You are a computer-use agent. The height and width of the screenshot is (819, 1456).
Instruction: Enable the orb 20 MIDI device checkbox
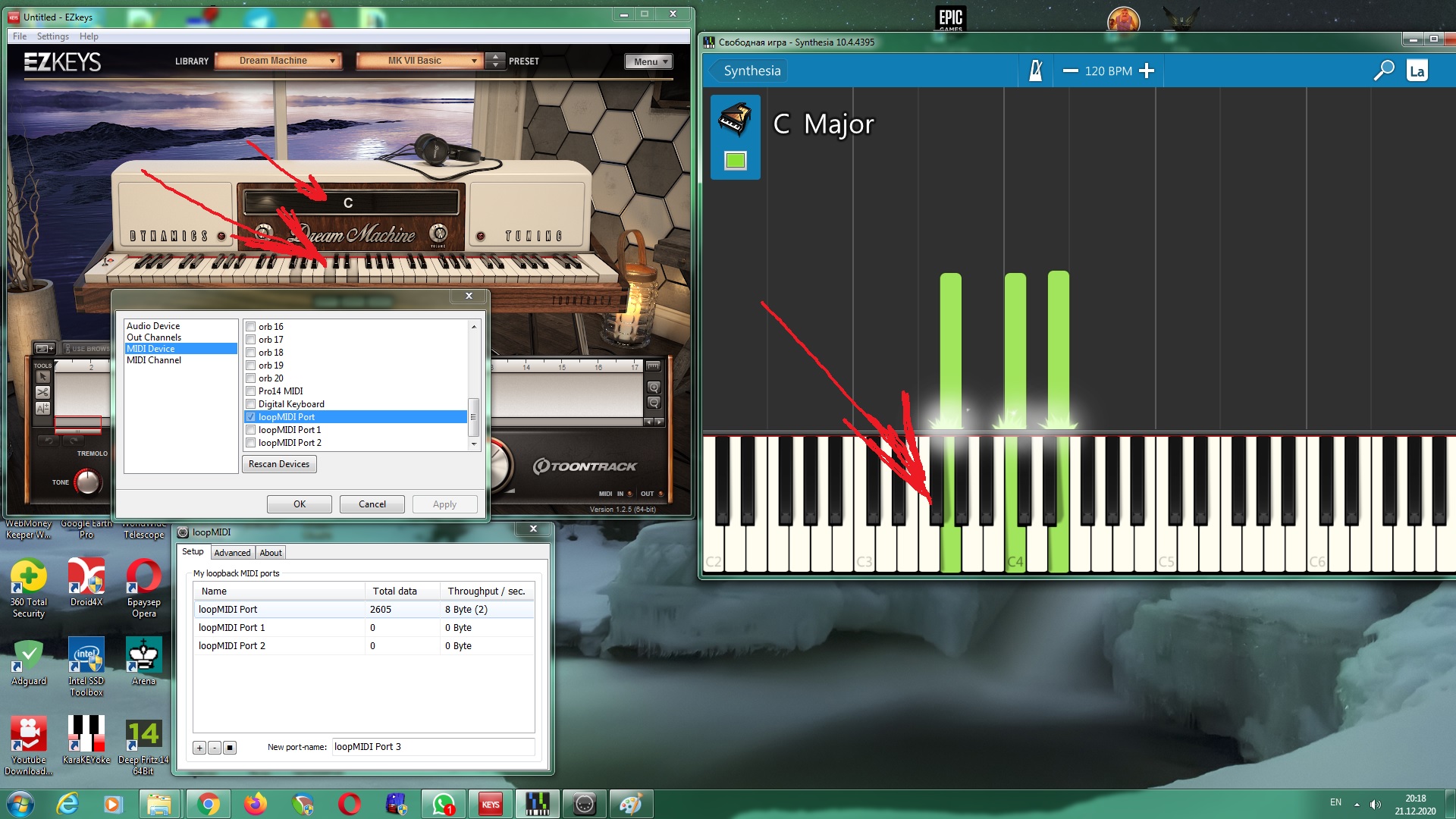coord(251,378)
